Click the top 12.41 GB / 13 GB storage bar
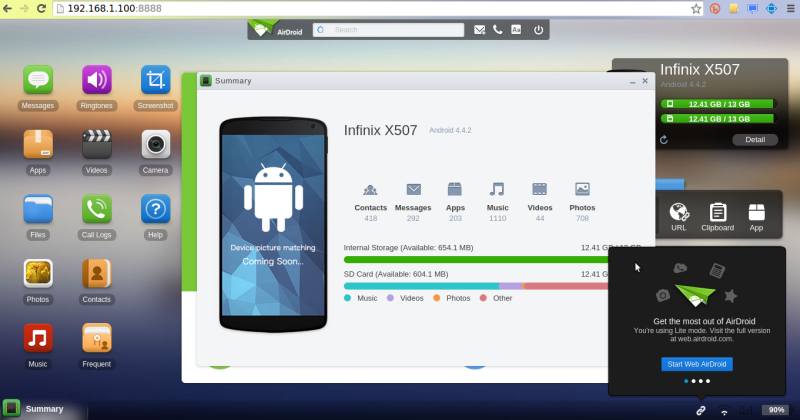Screen dimensions: 800x420 tap(719, 104)
